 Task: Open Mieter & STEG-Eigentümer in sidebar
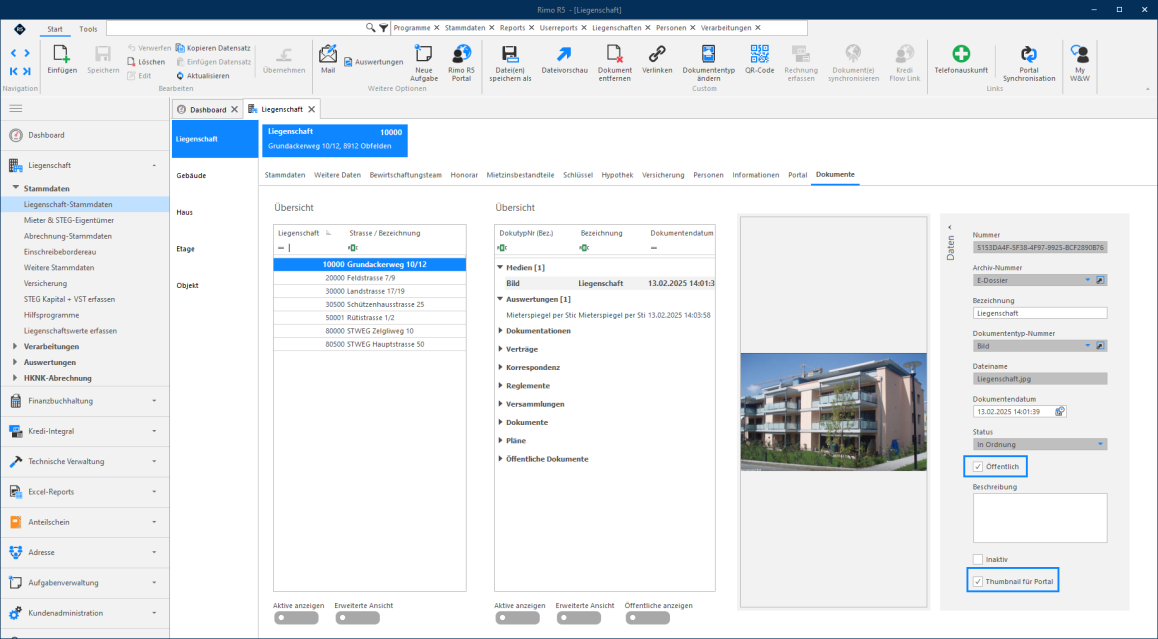69,220
